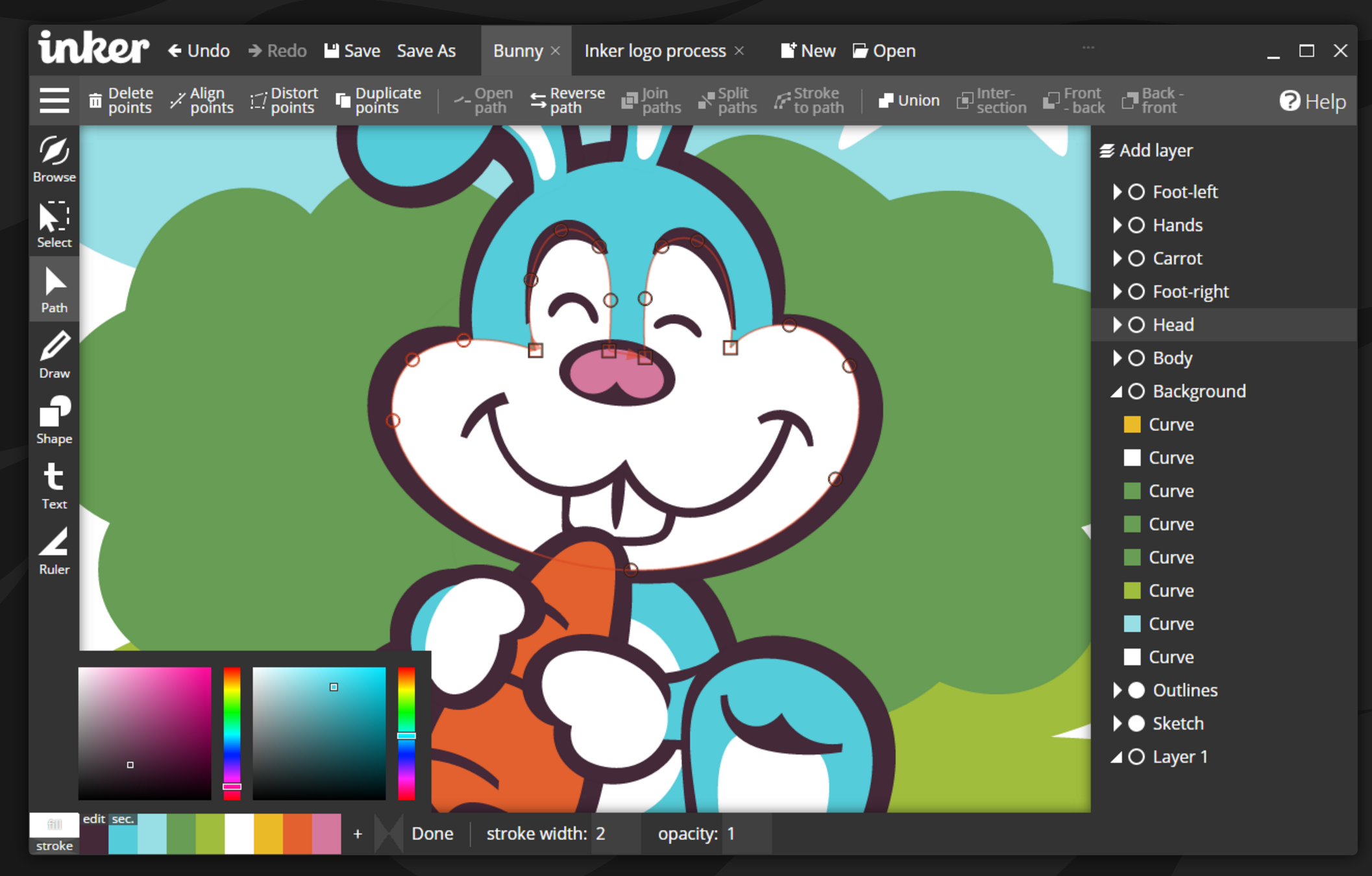This screenshot has width=1372, height=876.
Task: Activate the Draw pencil tool
Action: (54, 354)
